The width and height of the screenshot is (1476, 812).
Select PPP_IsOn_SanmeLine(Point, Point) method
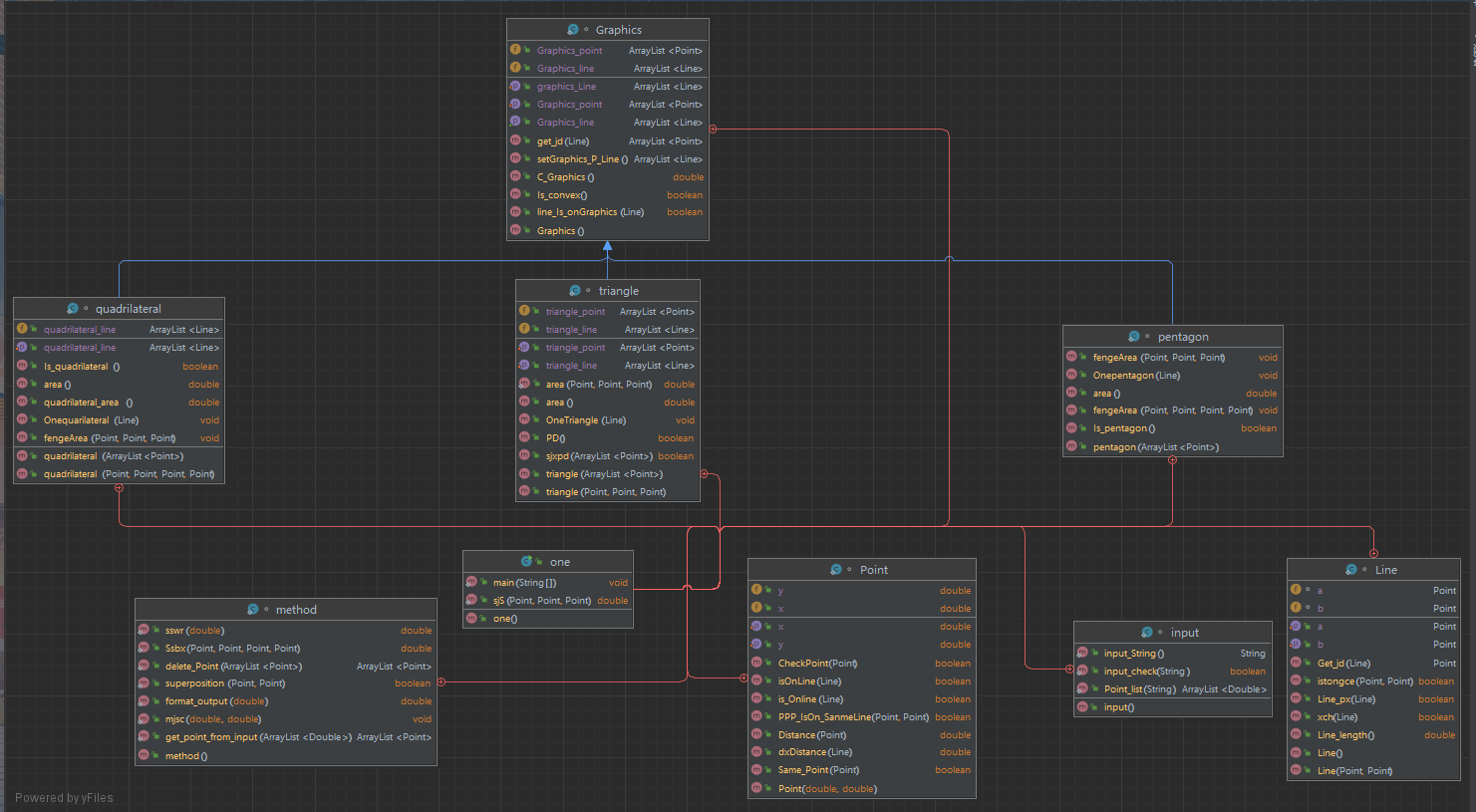tap(853, 717)
